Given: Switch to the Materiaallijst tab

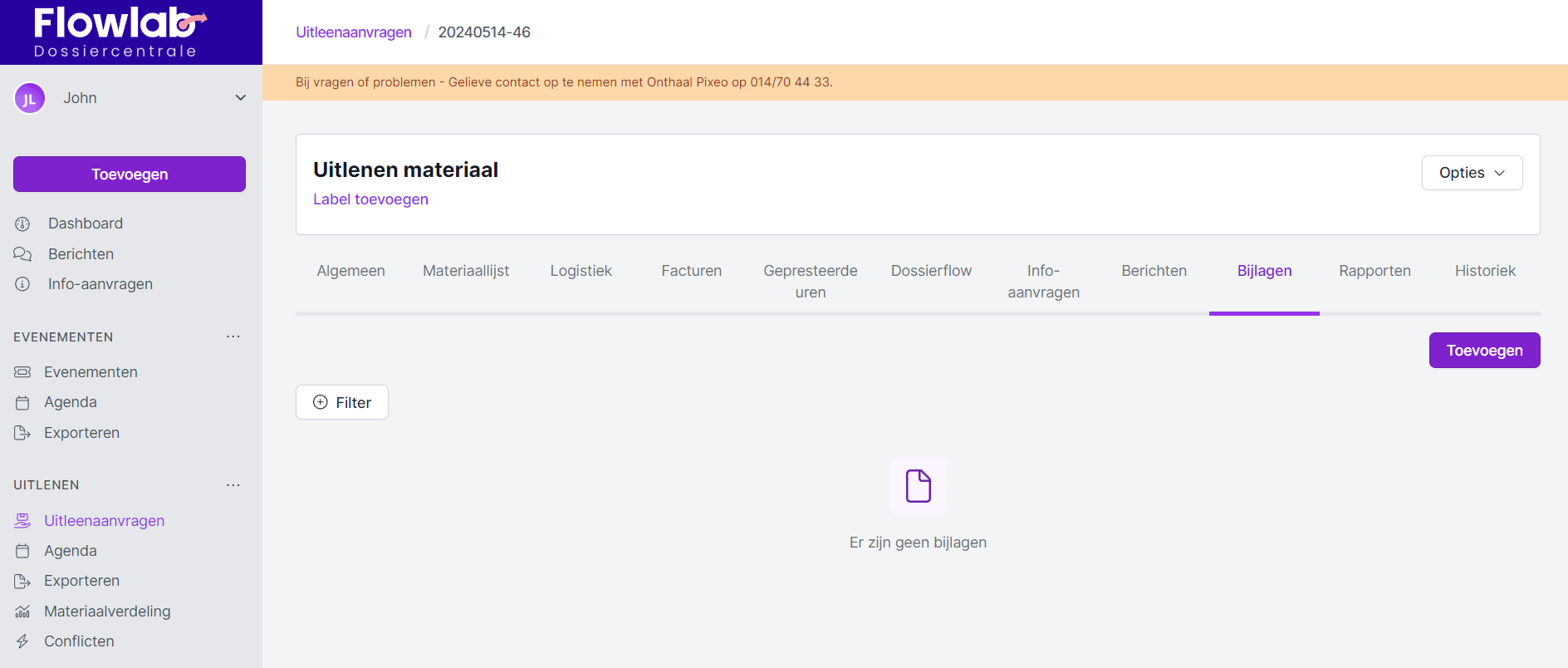Looking at the screenshot, I should [x=465, y=271].
